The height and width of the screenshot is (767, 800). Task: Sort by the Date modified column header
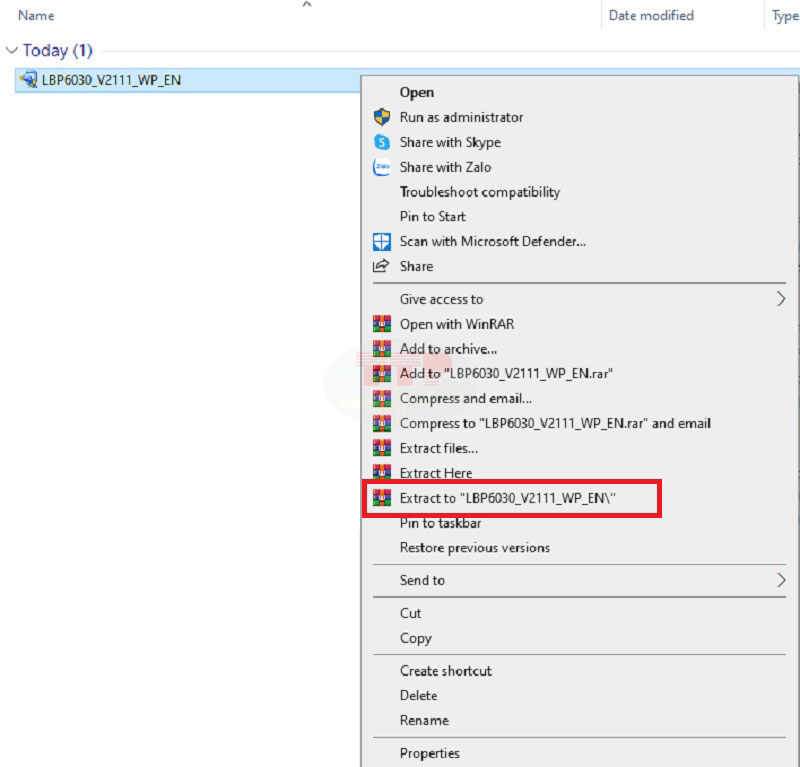(651, 16)
